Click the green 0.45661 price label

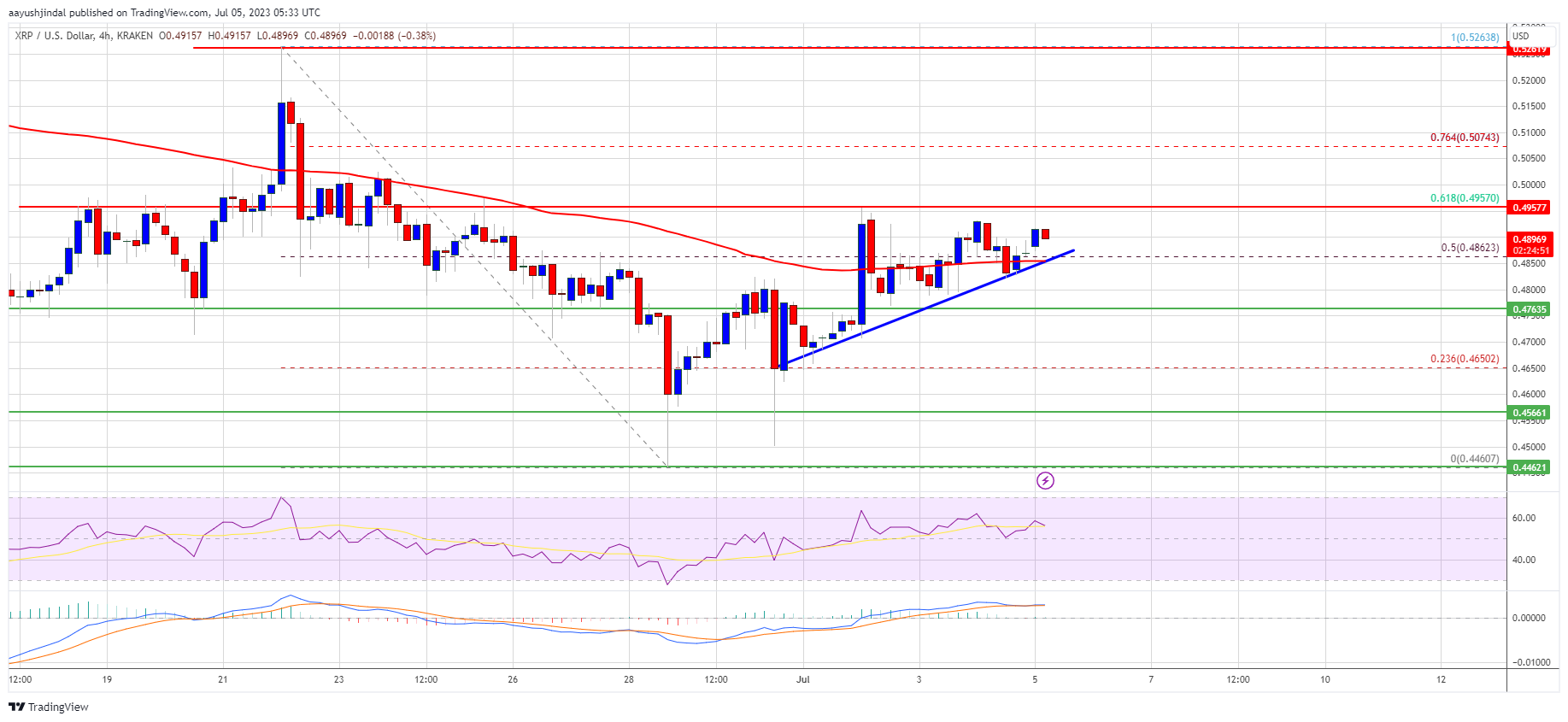click(1530, 413)
